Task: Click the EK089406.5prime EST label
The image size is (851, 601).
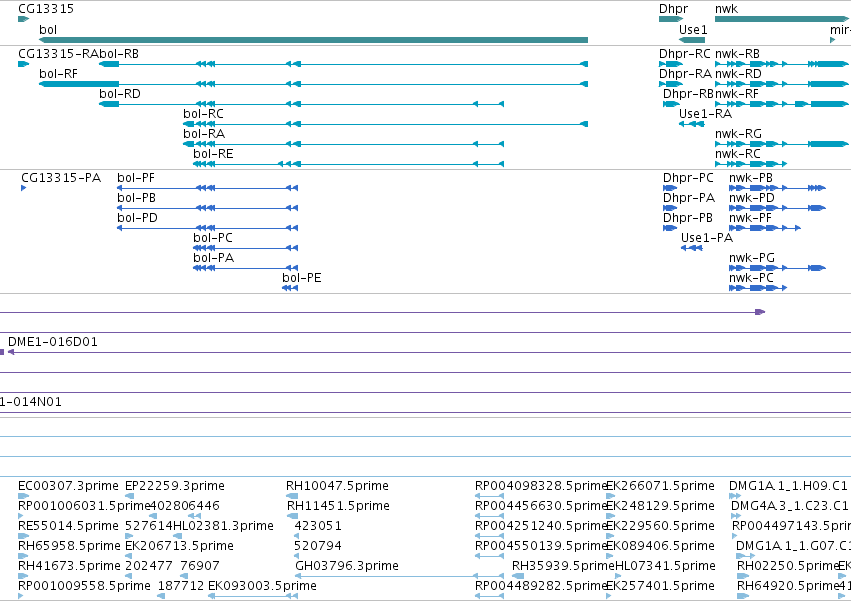Action: click(661, 546)
